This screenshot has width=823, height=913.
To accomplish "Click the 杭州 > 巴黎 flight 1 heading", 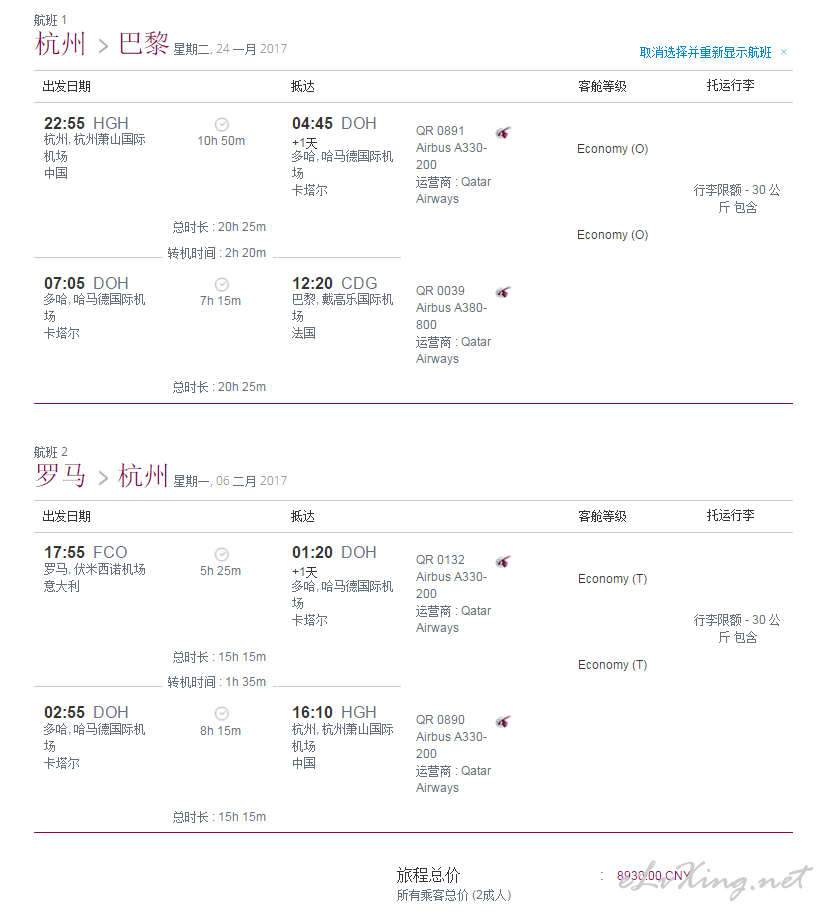I will pyautogui.click(x=103, y=44).
